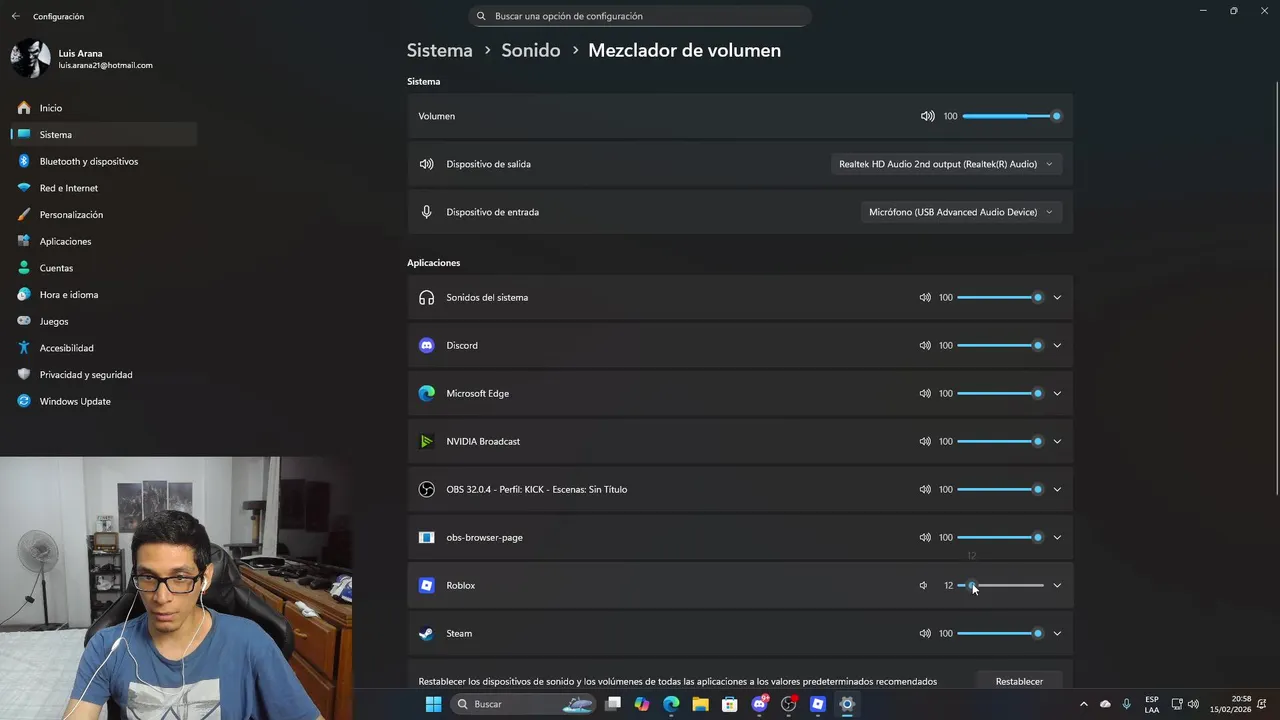1280x720 pixels.
Task: Click the Discord volume slider
Action: point(1000,345)
